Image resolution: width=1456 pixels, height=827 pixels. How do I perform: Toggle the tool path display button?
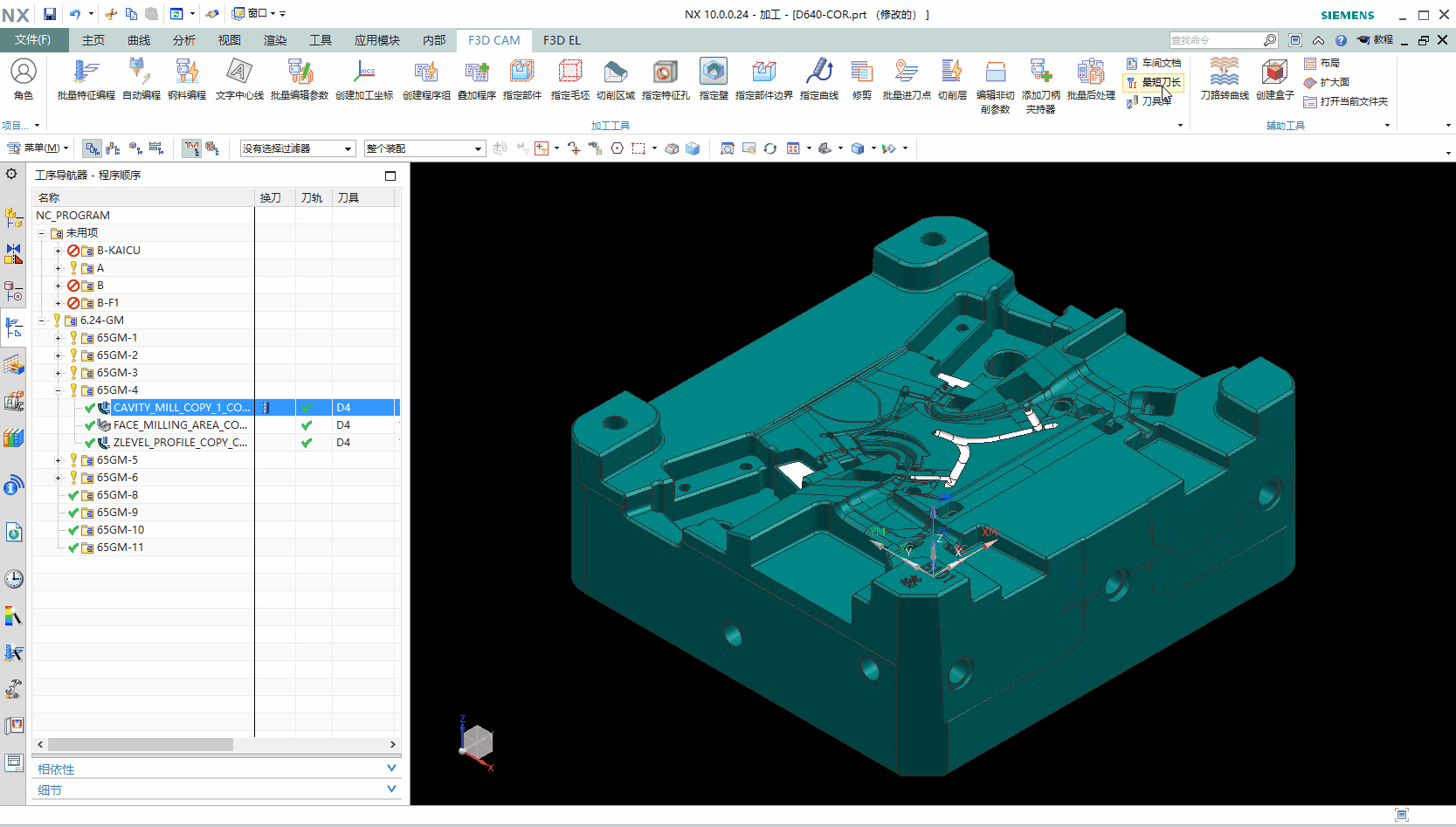coord(191,148)
